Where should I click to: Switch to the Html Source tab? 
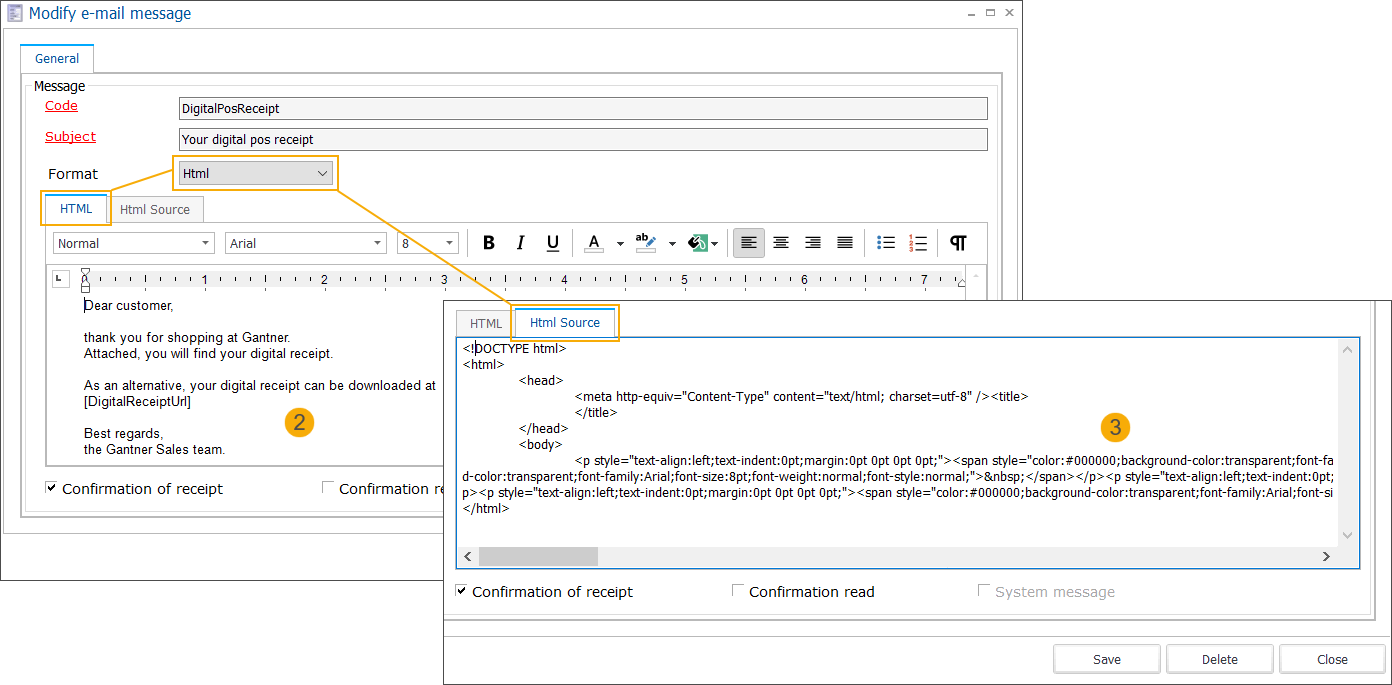pyautogui.click(x=564, y=322)
